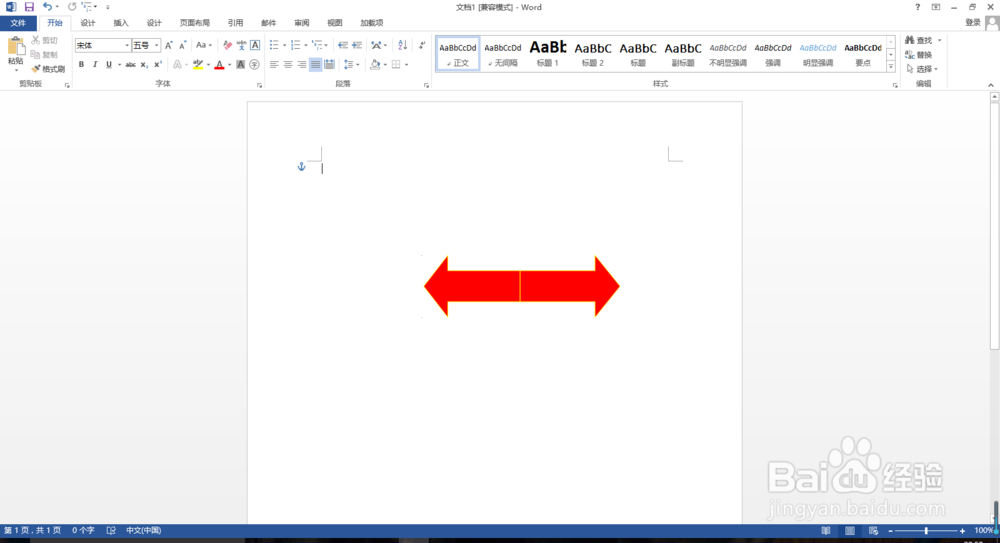Click the Center alignment icon
The width and height of the screenshot is (1000, 543).
tap(288, 64)
